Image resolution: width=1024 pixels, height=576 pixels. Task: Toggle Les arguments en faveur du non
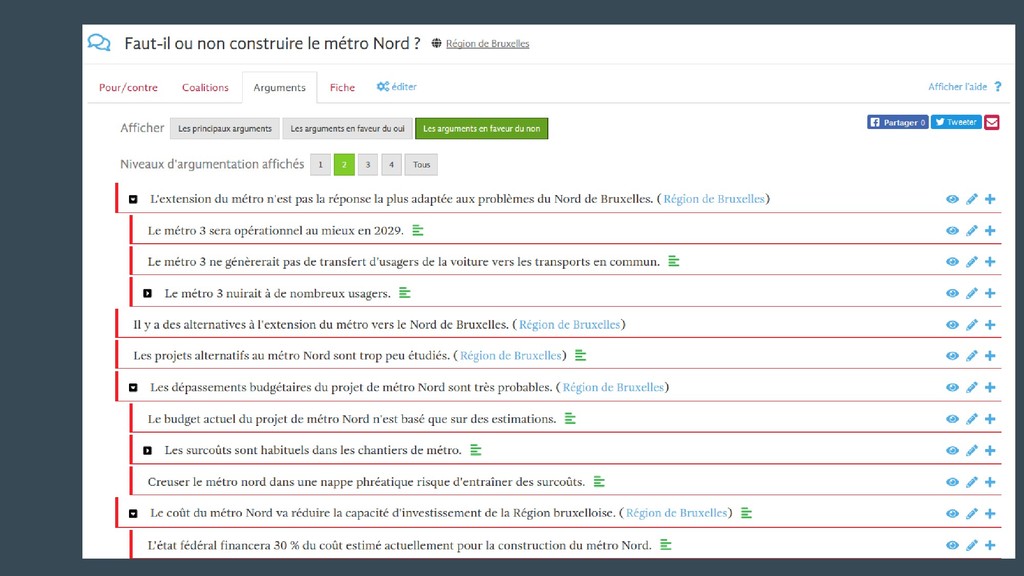click(481, 129)
